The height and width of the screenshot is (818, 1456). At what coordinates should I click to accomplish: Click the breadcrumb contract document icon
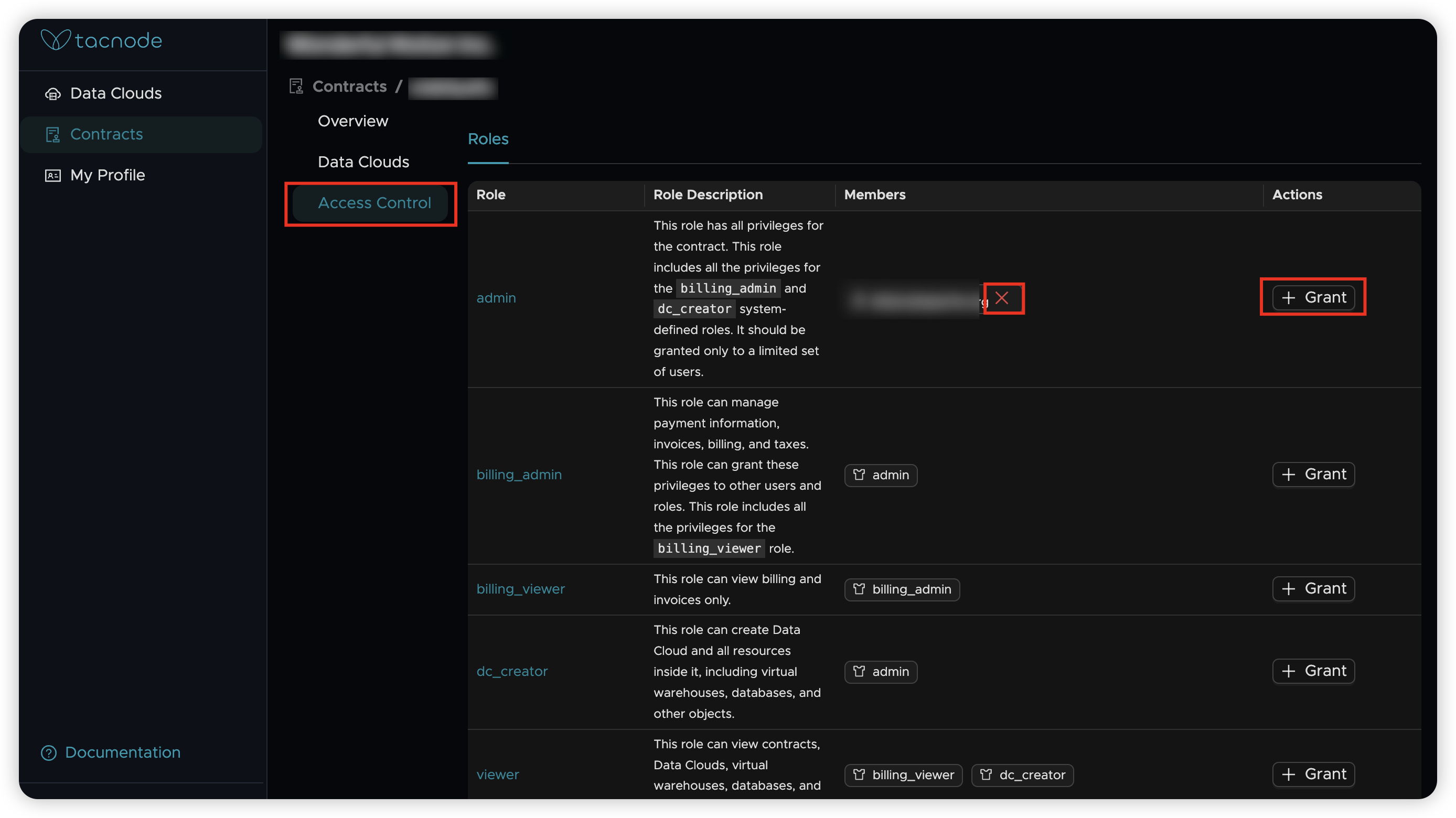tap(296, 87)
